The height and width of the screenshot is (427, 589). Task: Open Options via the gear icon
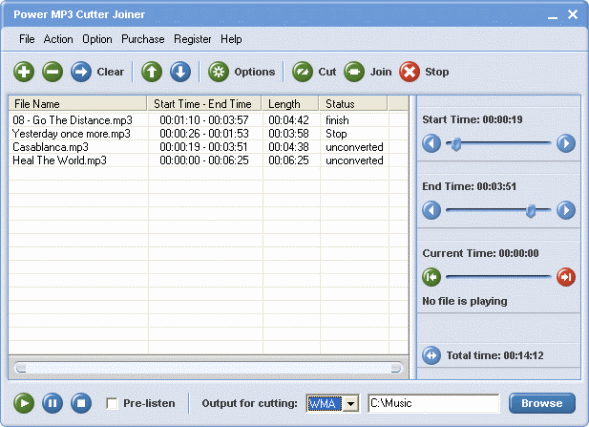(219, 72)
